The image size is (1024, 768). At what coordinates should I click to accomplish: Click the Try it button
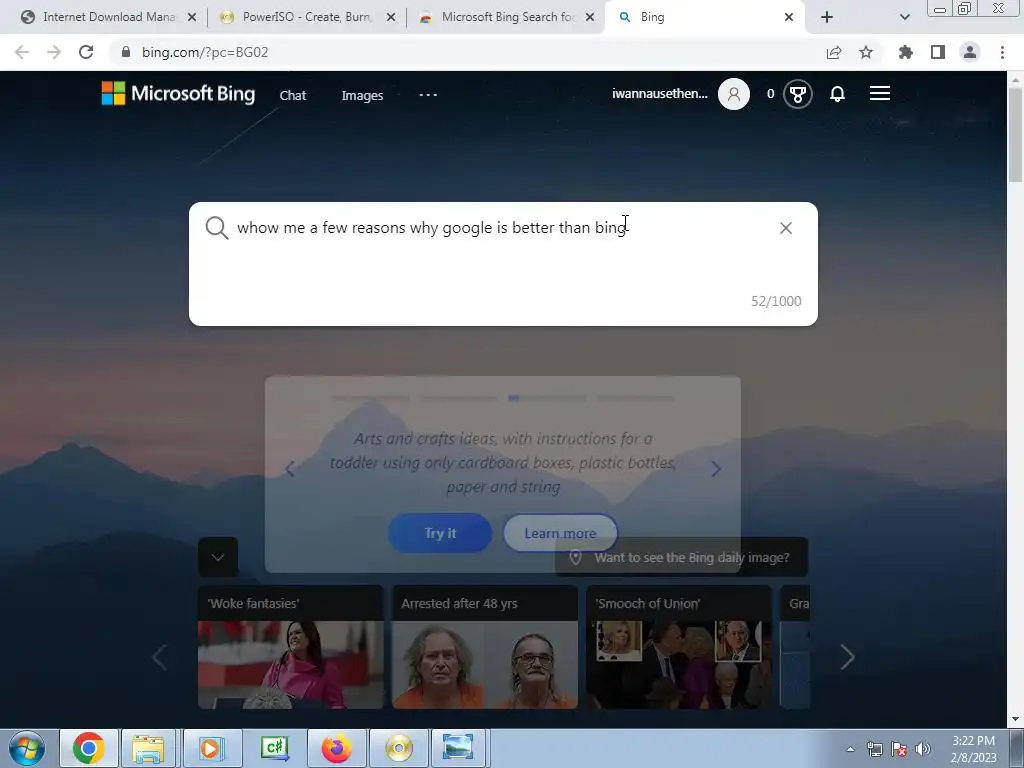pyautogui.click(x=440, y=533)
